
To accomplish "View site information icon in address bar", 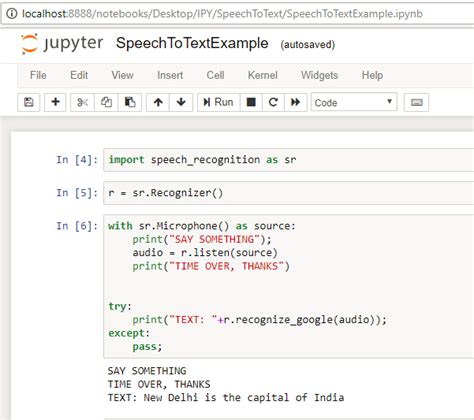I will pyautogui.click(x=12, y=14).
